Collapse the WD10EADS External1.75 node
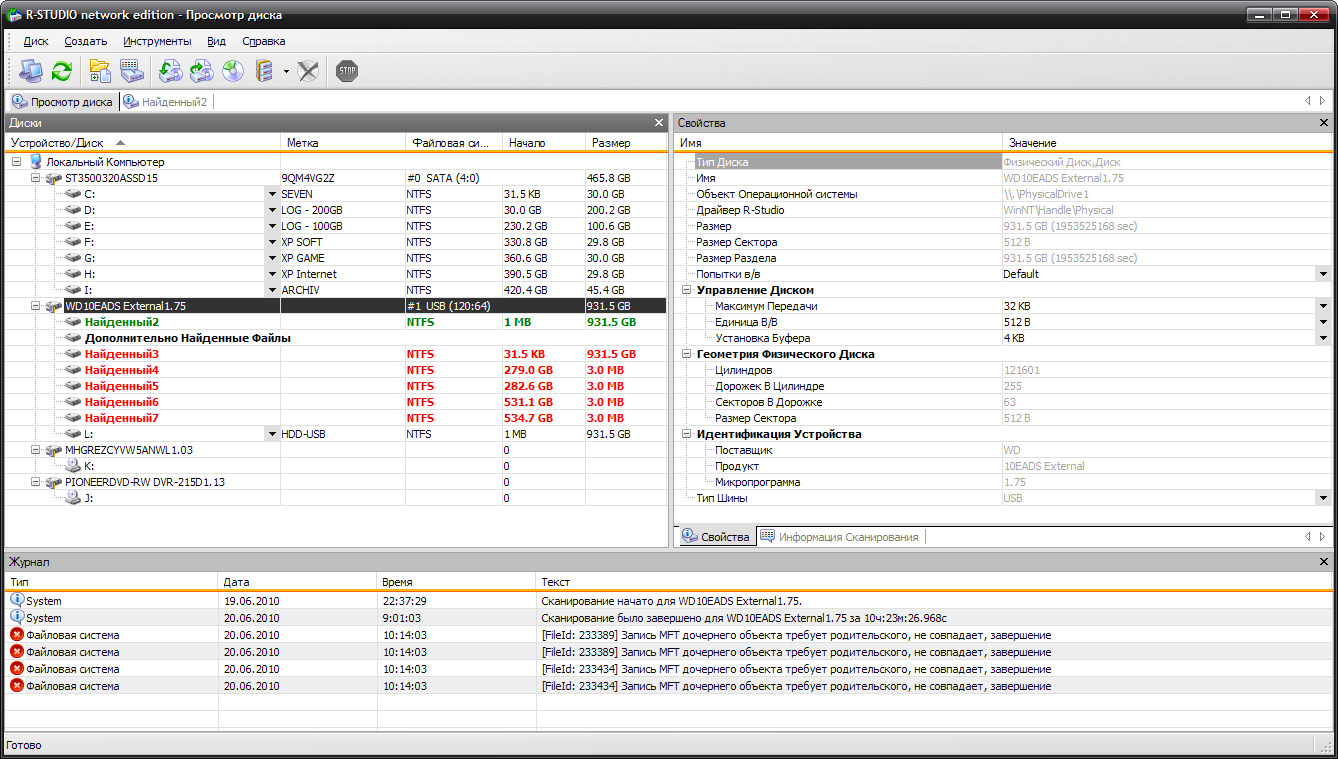The width and height of the screenshot is (1338, 759). click(x=35, y=306)
